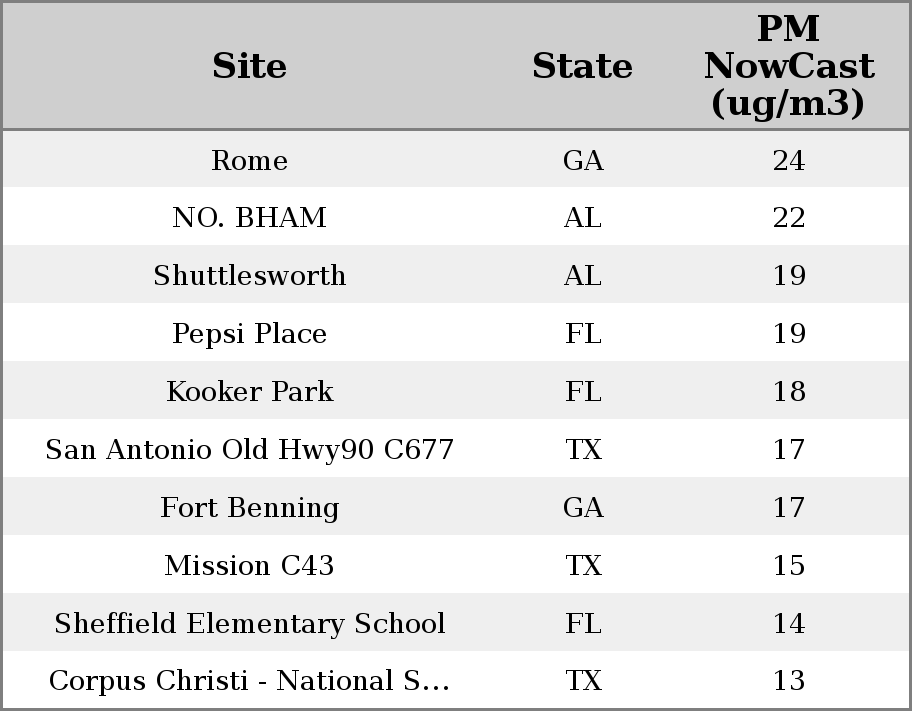Click the TX state cell for Mission C43
Viewport: 912px width, 711px height.
click(582, 565)
